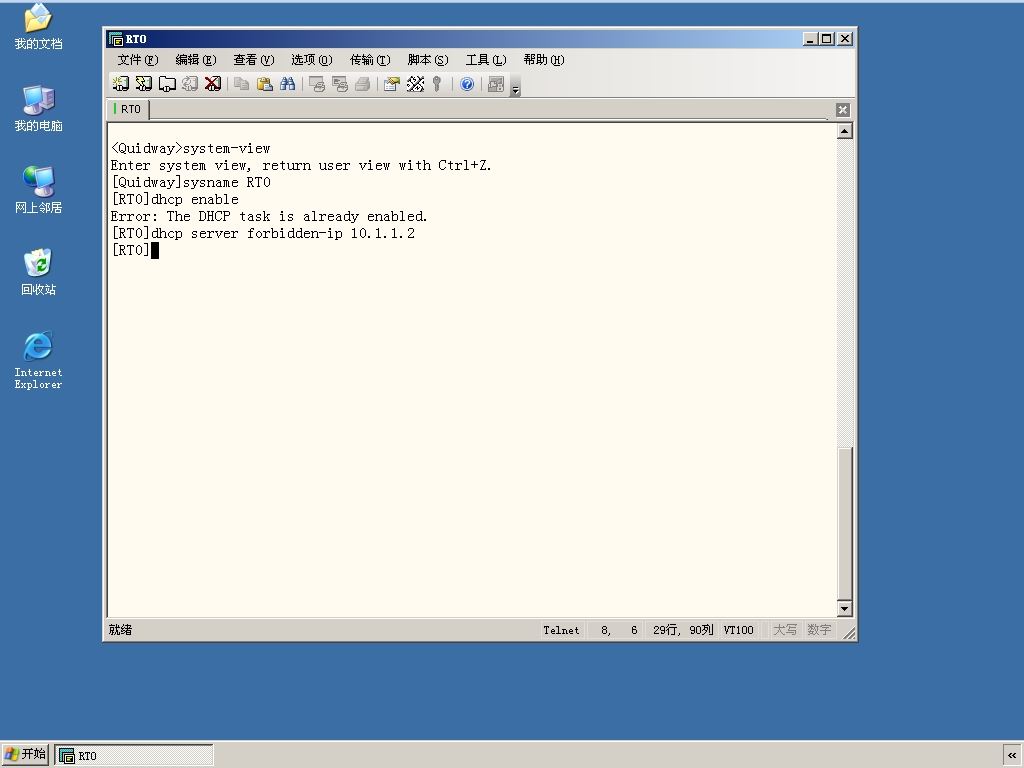This screenshot has height=768, width=1024.
Task: Click Telnet in the status bar
Action: click(x=561, y=630)
